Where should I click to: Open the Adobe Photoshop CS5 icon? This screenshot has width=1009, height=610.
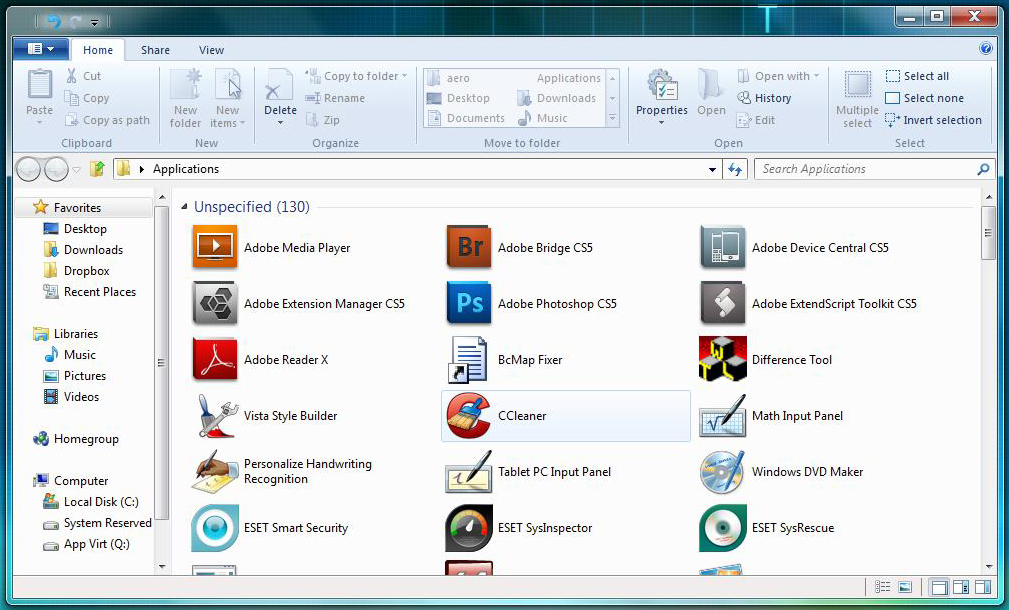pos(469,304)
